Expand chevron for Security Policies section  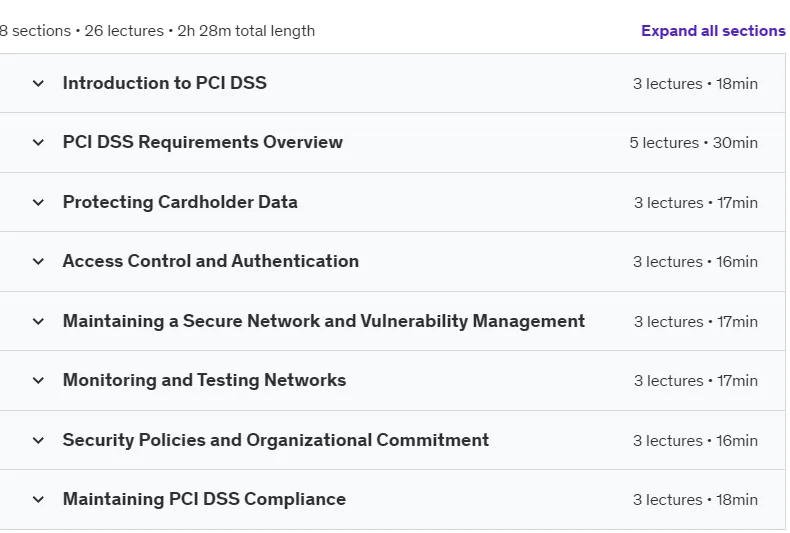(x=38, y=440)
